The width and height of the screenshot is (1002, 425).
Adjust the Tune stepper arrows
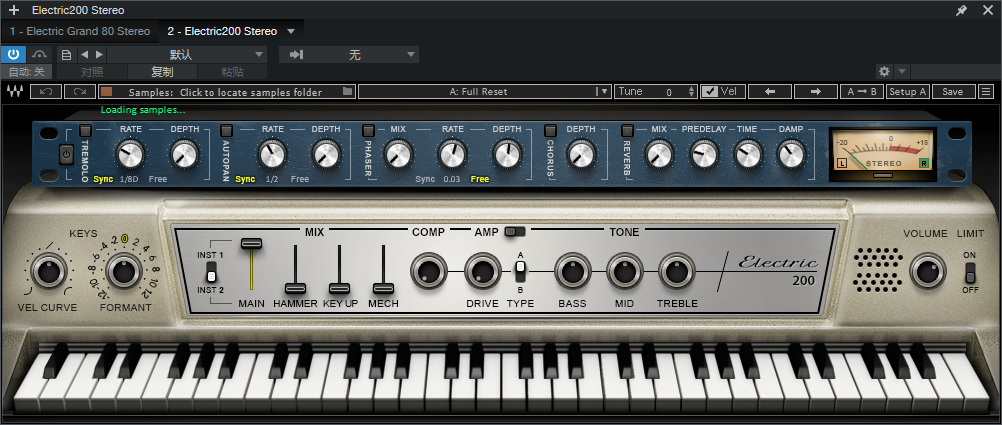click(x=691, y=91)
